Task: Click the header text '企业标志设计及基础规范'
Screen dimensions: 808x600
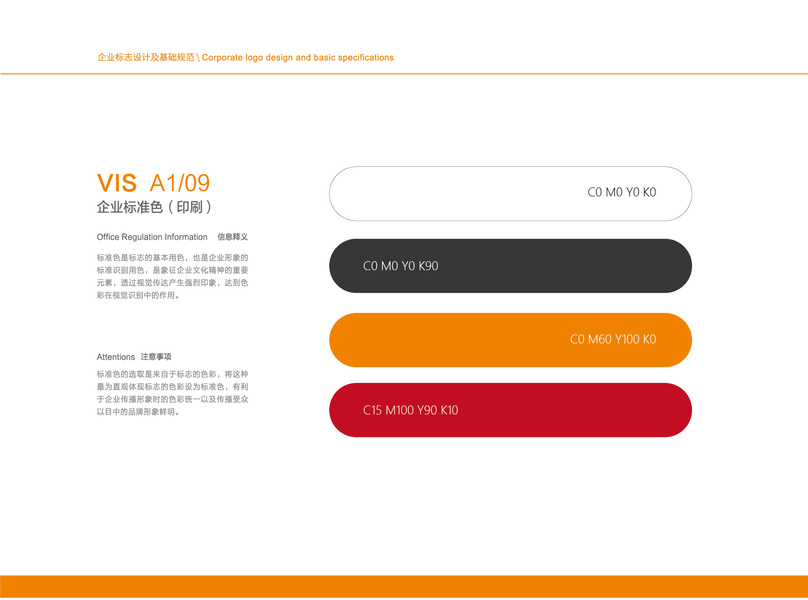Action: click(146, 57)
